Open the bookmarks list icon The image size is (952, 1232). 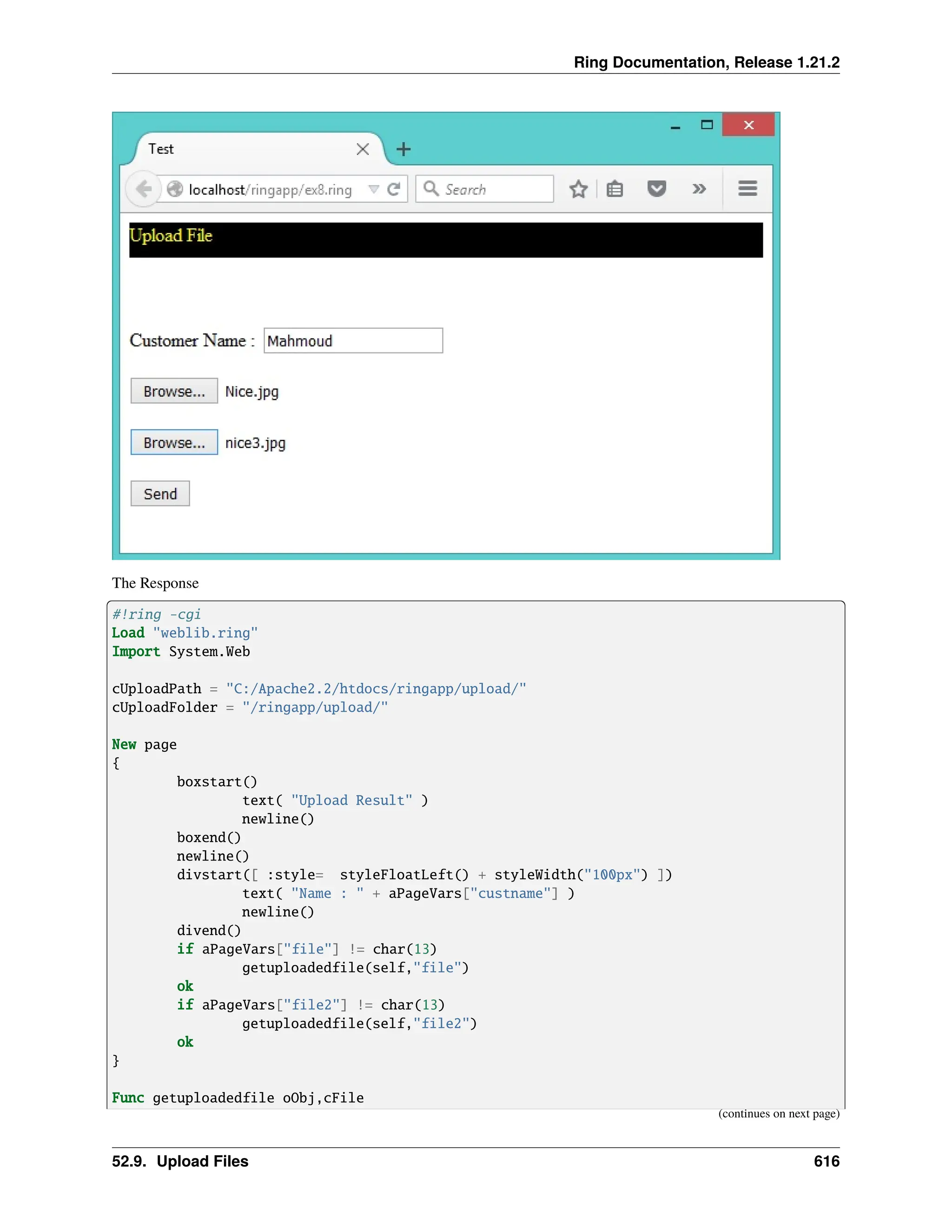[615, 189]
